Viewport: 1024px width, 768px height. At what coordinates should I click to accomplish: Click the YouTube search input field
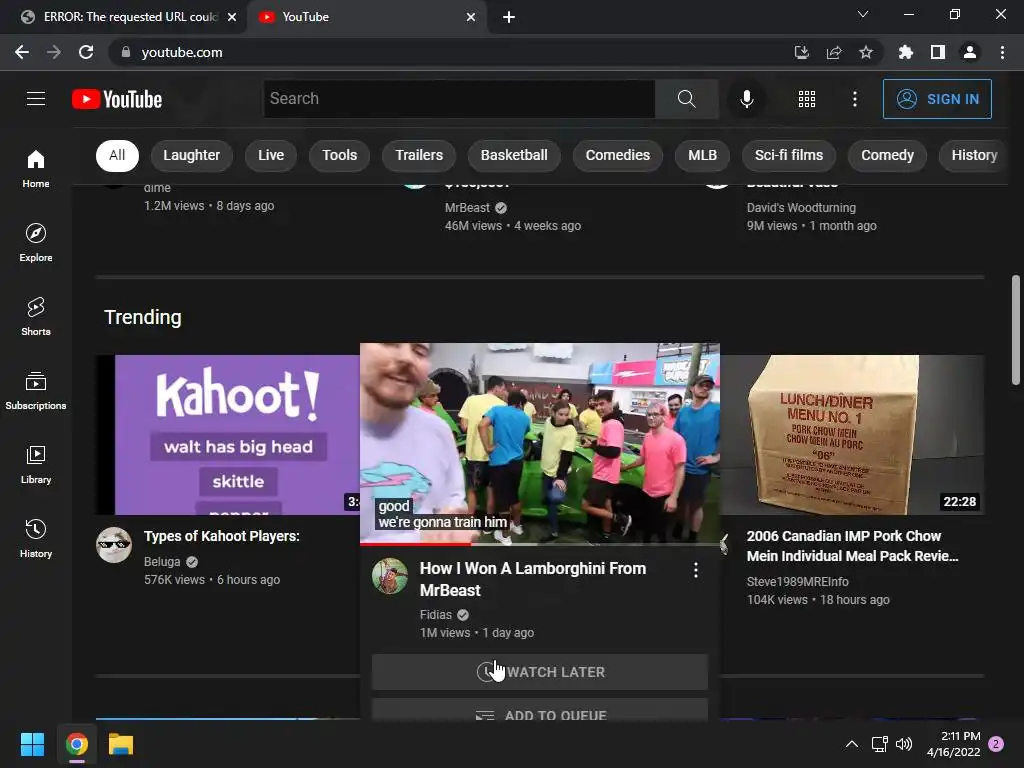coord(459,99)
